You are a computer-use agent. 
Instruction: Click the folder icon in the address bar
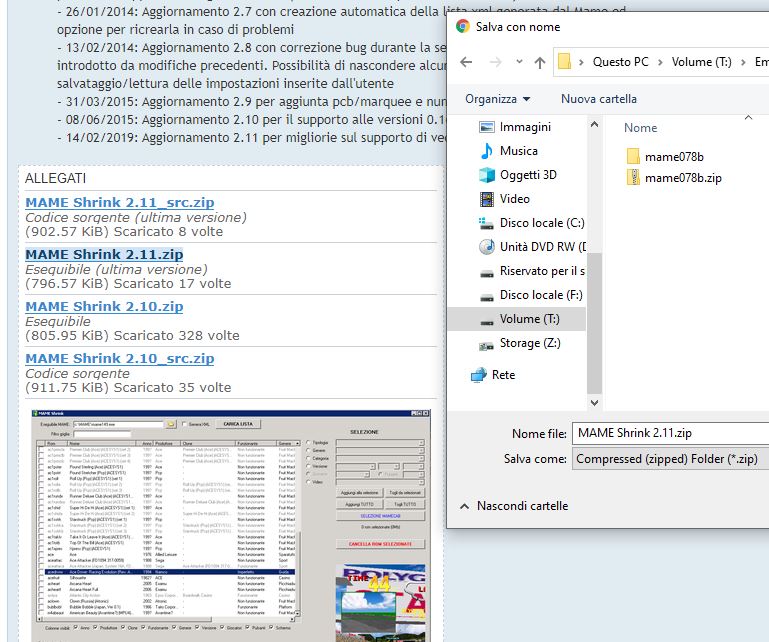click(x=564, y=62)
